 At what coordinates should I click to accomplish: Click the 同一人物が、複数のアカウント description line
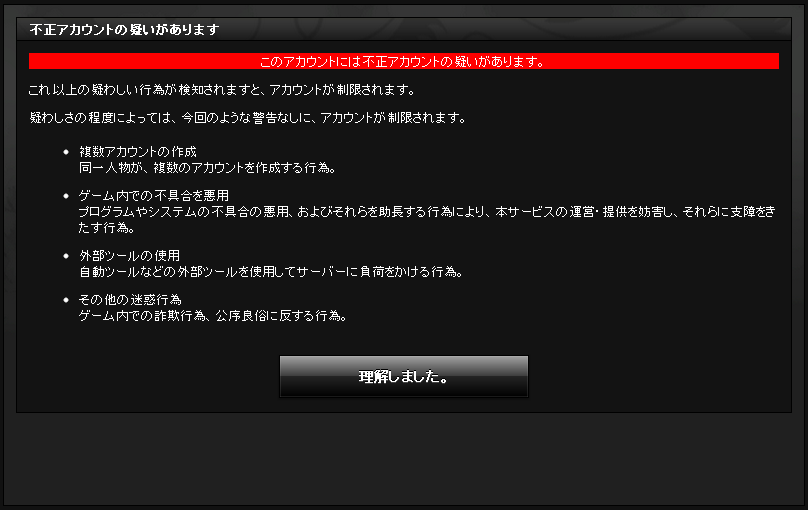207,167
